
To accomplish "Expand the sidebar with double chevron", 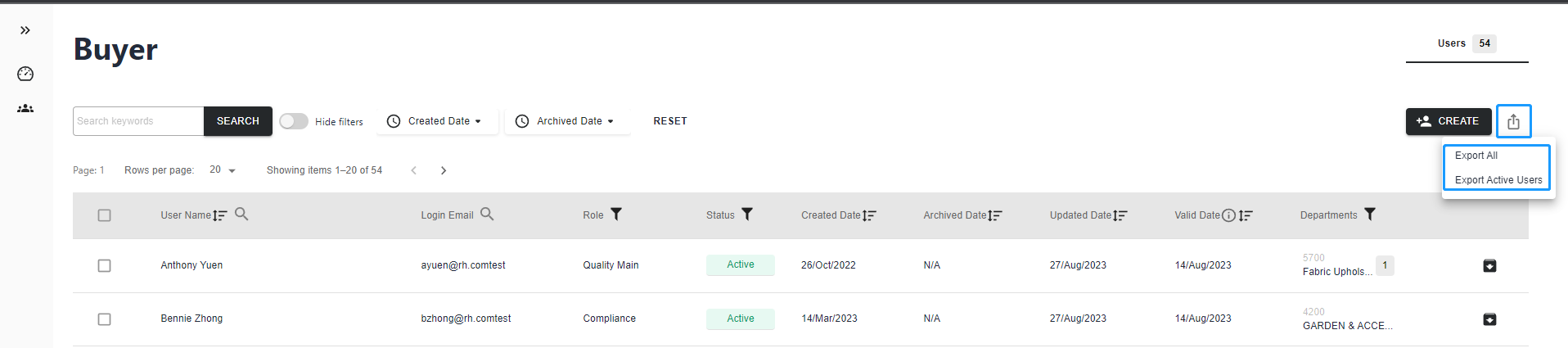I will point(25,30).
